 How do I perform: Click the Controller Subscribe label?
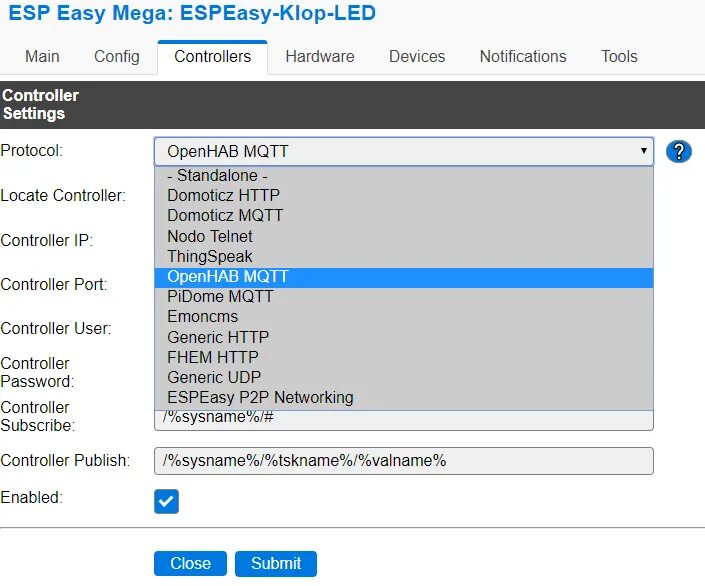pyautogui.click(x=38, y=416)
